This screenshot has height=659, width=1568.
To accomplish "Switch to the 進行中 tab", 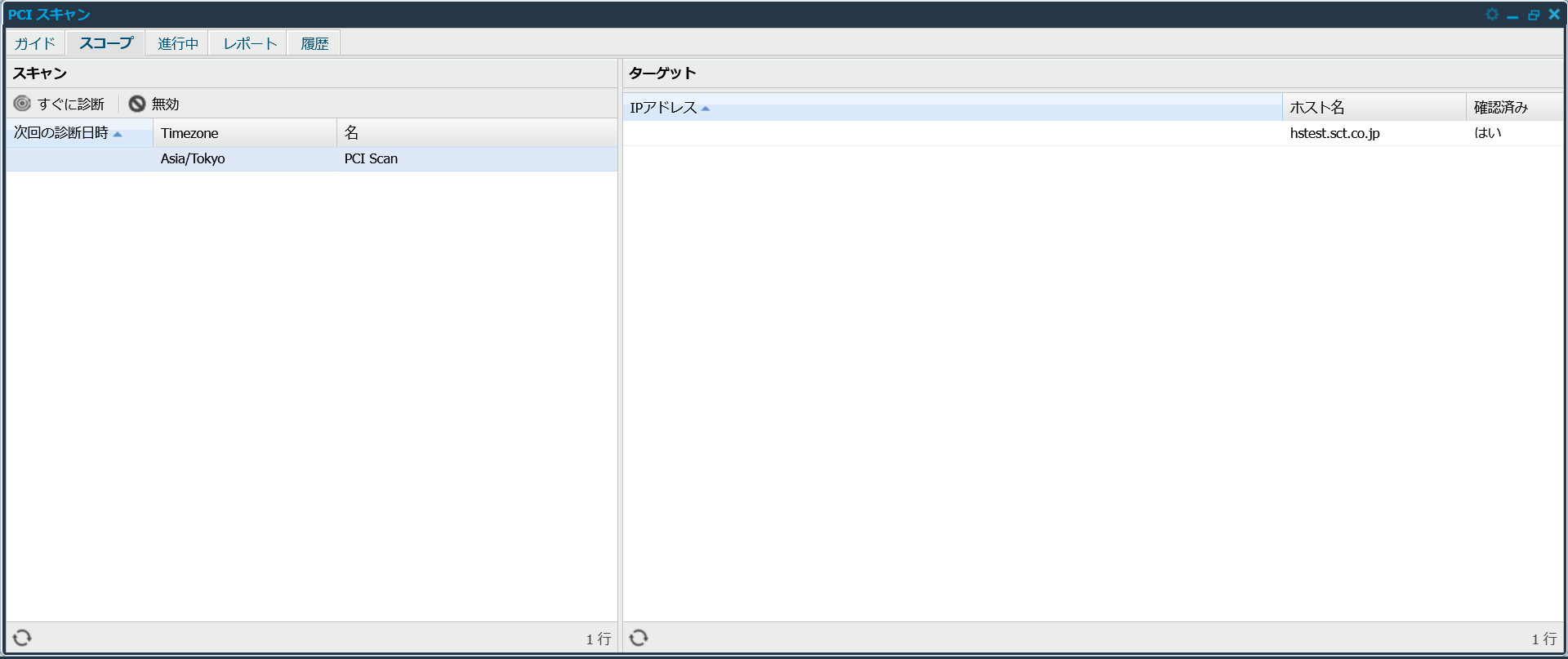I will pyautogui.click(x=177, y=43).
